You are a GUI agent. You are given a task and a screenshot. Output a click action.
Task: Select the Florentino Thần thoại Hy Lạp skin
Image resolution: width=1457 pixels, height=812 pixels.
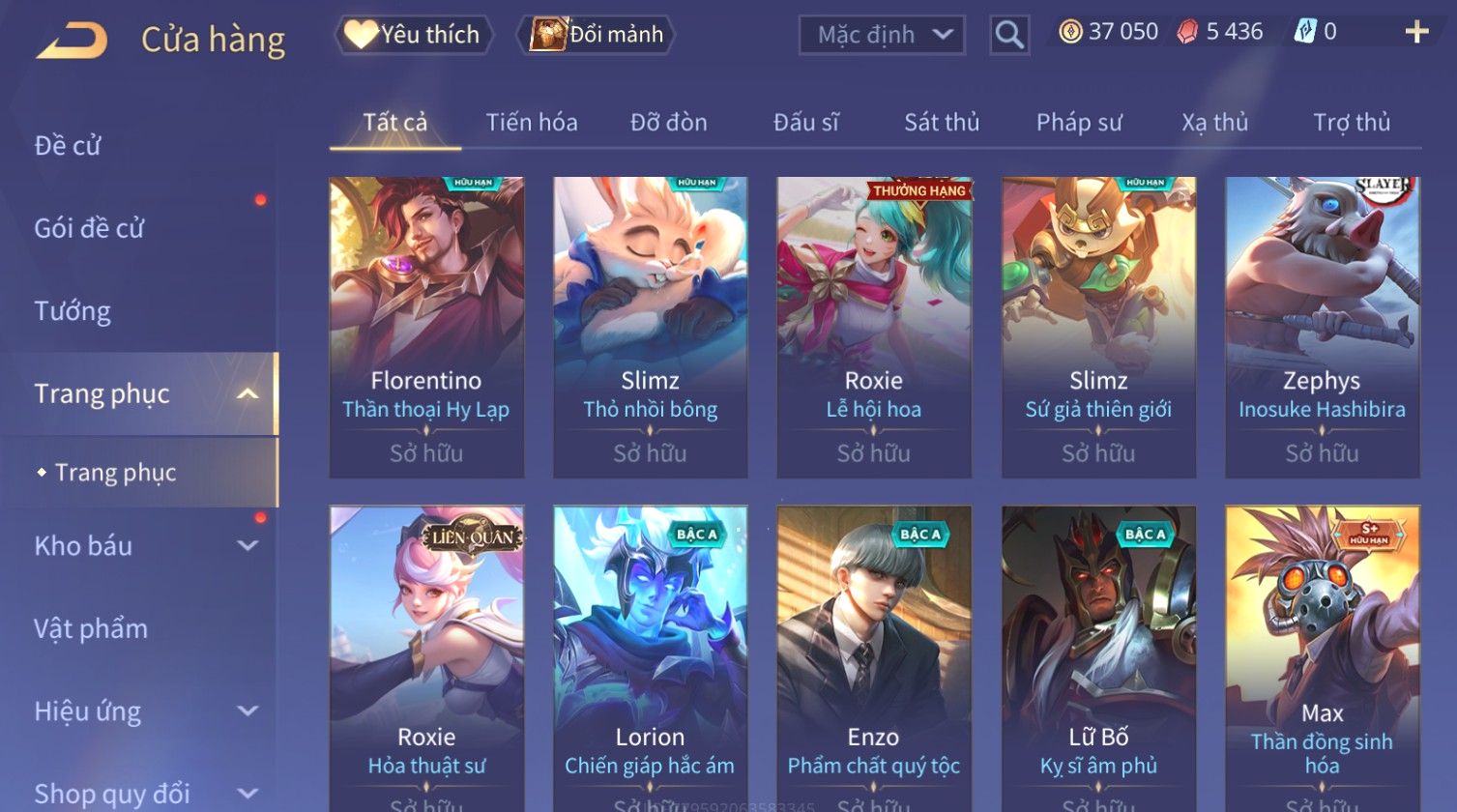click(426, 327)
